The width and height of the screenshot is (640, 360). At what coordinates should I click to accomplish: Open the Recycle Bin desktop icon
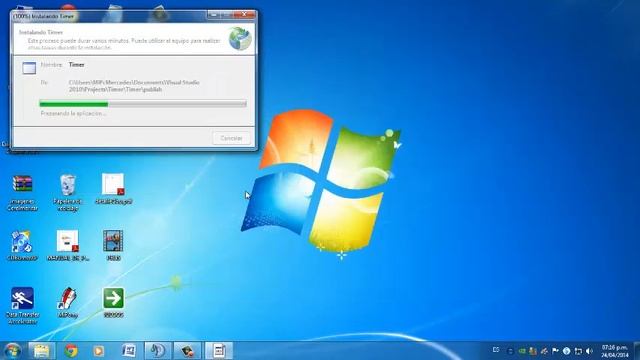point(67,193)
